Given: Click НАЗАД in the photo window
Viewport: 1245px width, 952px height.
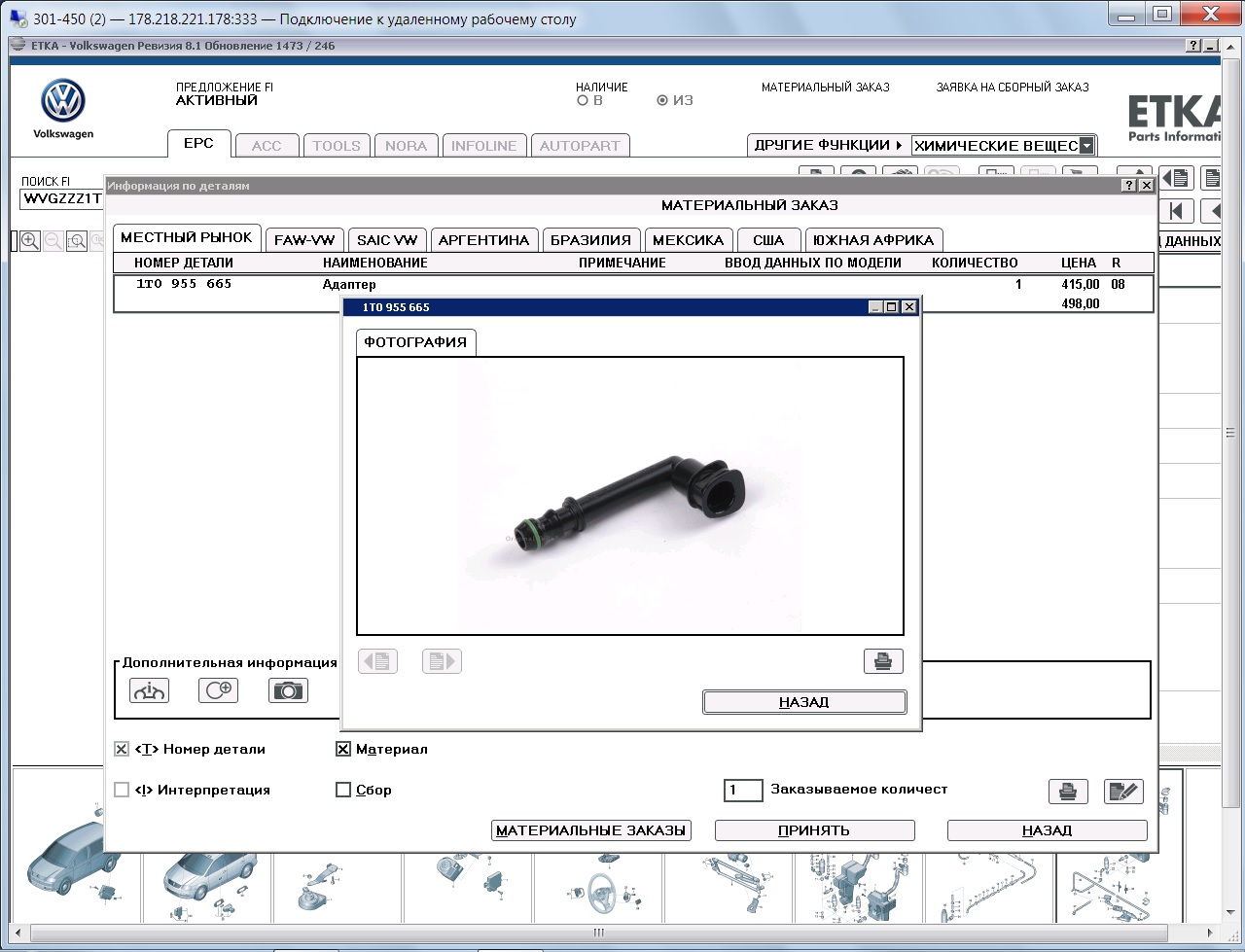Looking at the screenshot, I should click(804, 702).
